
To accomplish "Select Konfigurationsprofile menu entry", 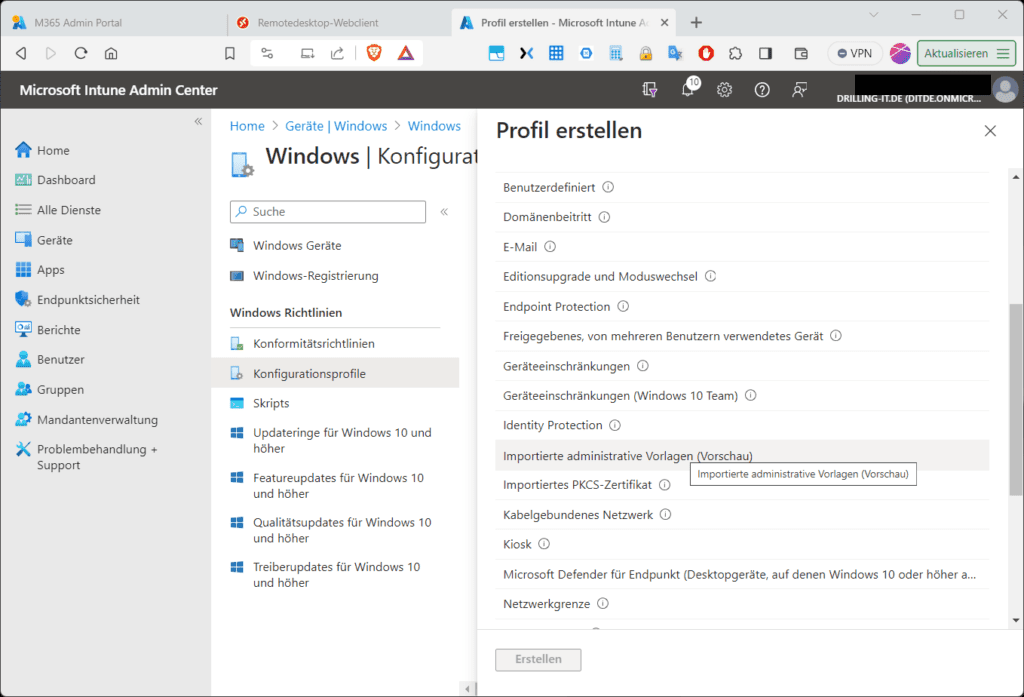I will click(x=335, y=373).
